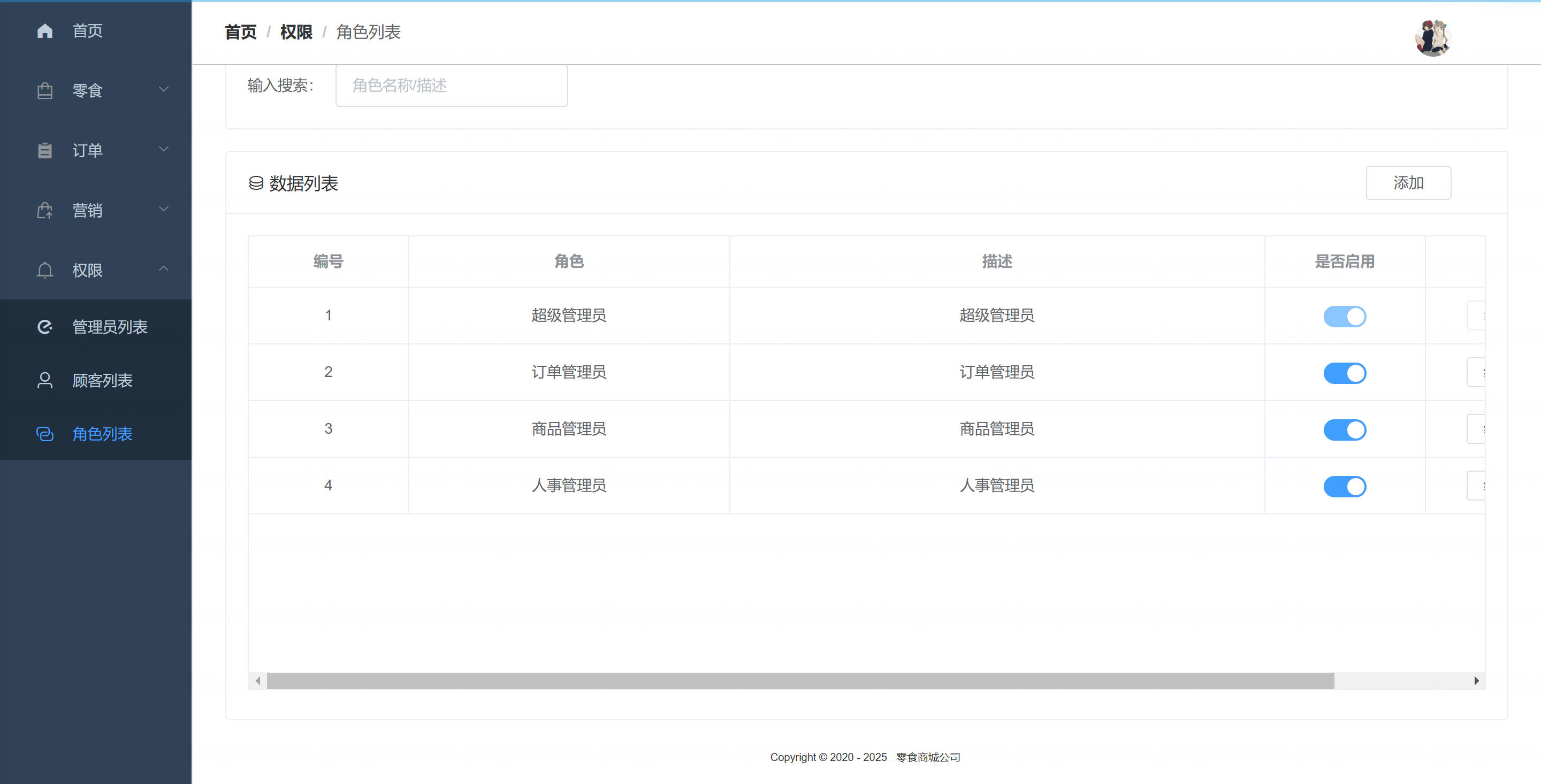
Task: Click the partial action button in 人事管理员 row
Action: 1476,486
